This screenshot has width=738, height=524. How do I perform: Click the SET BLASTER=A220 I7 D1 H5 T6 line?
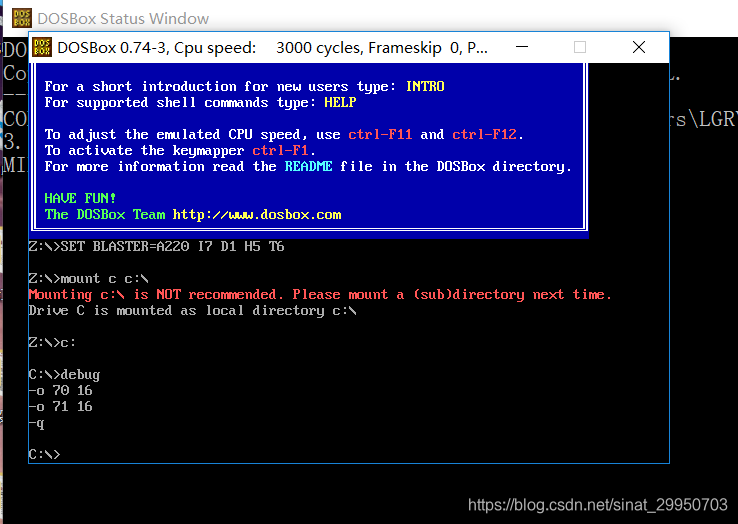coord(156,247)
